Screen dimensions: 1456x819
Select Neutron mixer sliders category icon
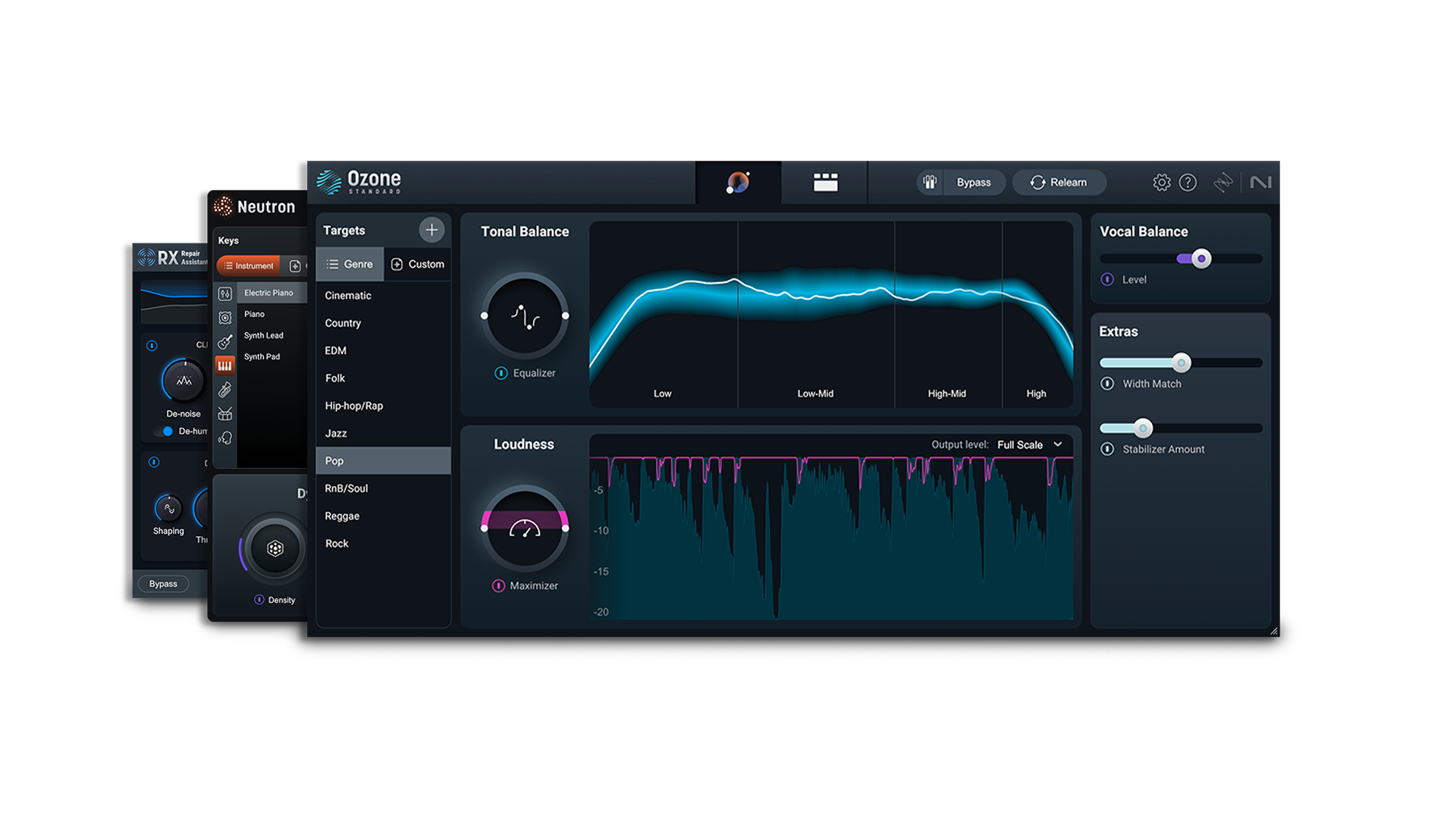(224, 293)
